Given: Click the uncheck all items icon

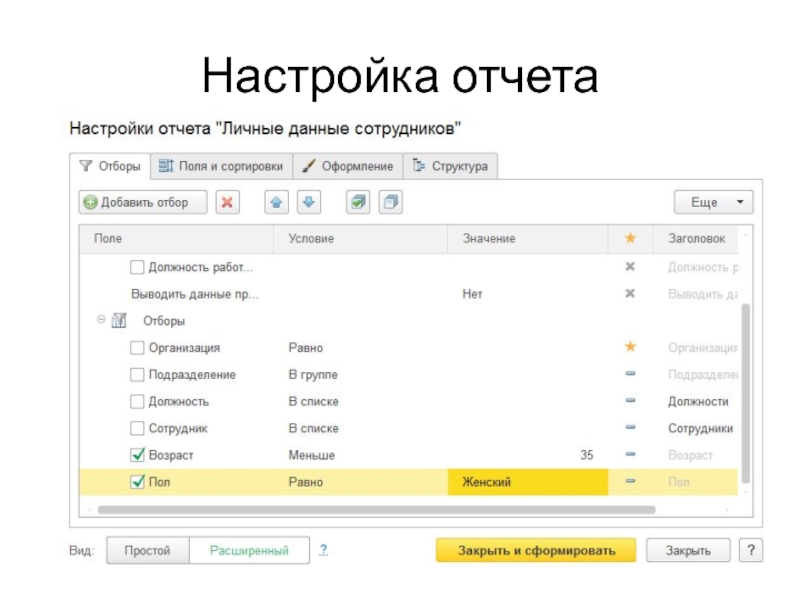Looking at the screenshot, I should click(x=390, y=202).
